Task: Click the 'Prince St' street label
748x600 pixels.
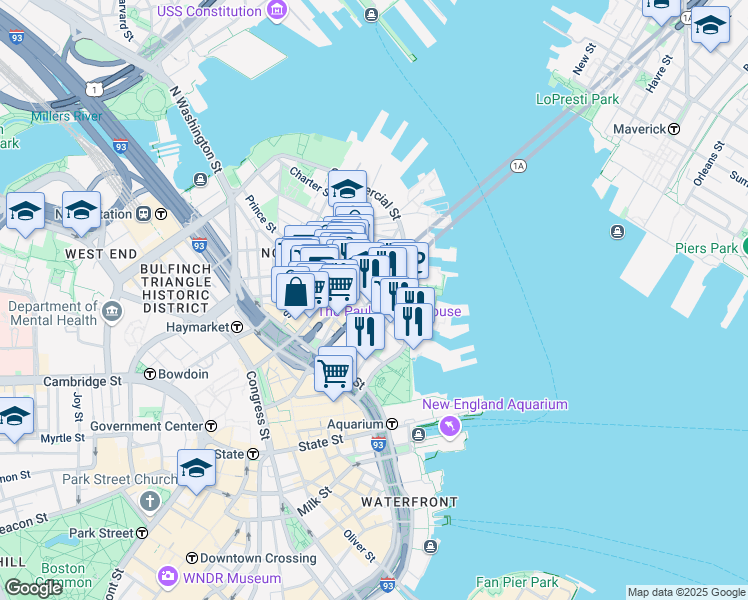Action: click(x=260, y=214)
